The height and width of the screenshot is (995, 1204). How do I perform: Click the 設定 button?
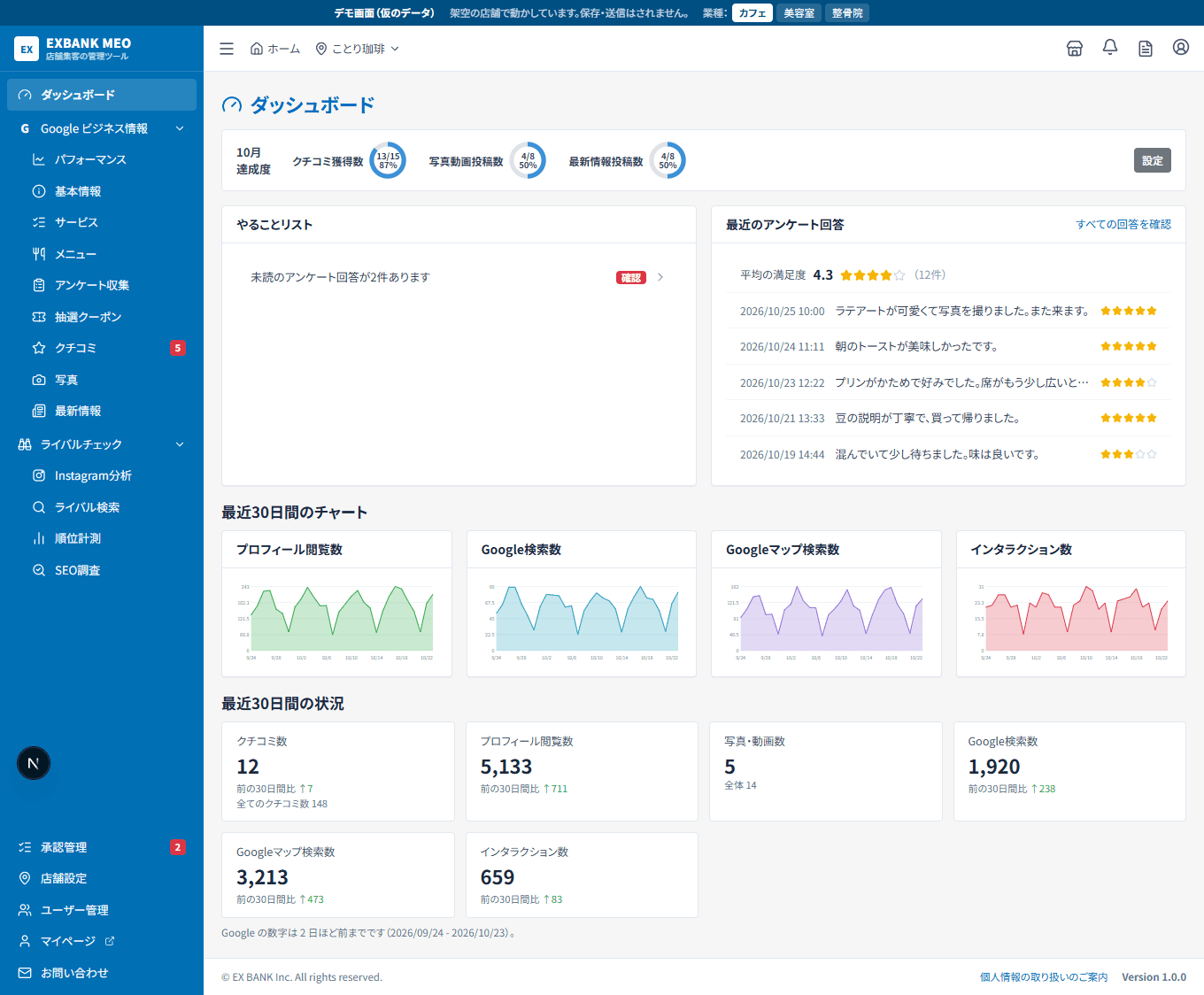coord(1153,160)
